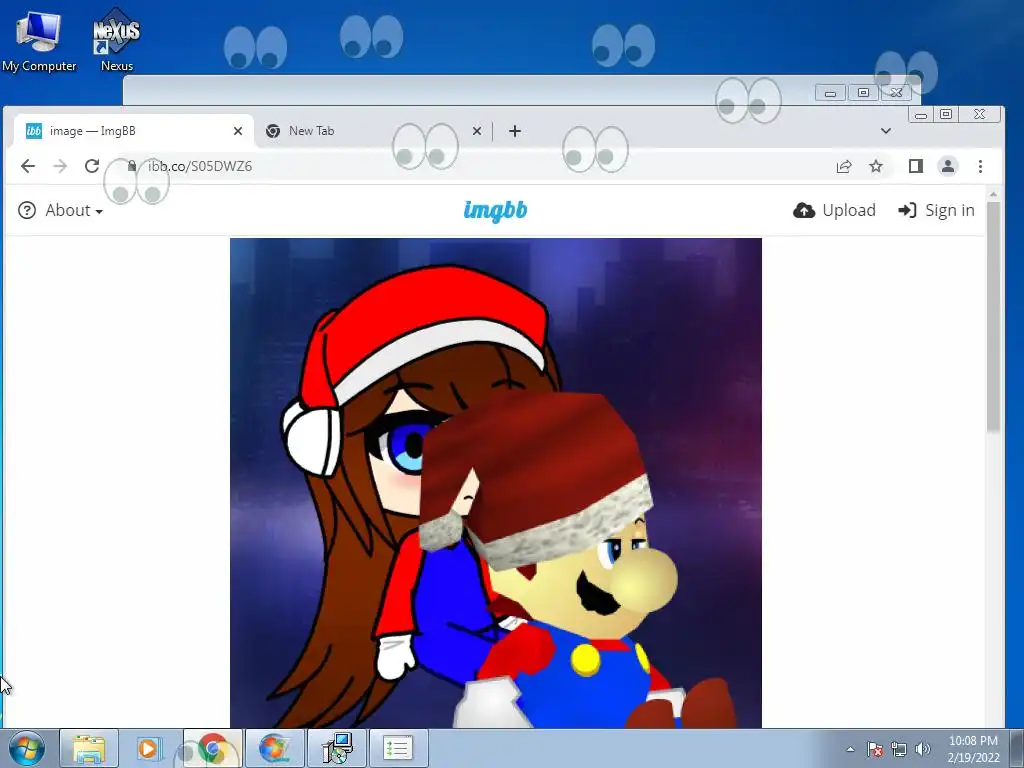Click the Sign in link
1024x768 pixels.
[936, 210]
